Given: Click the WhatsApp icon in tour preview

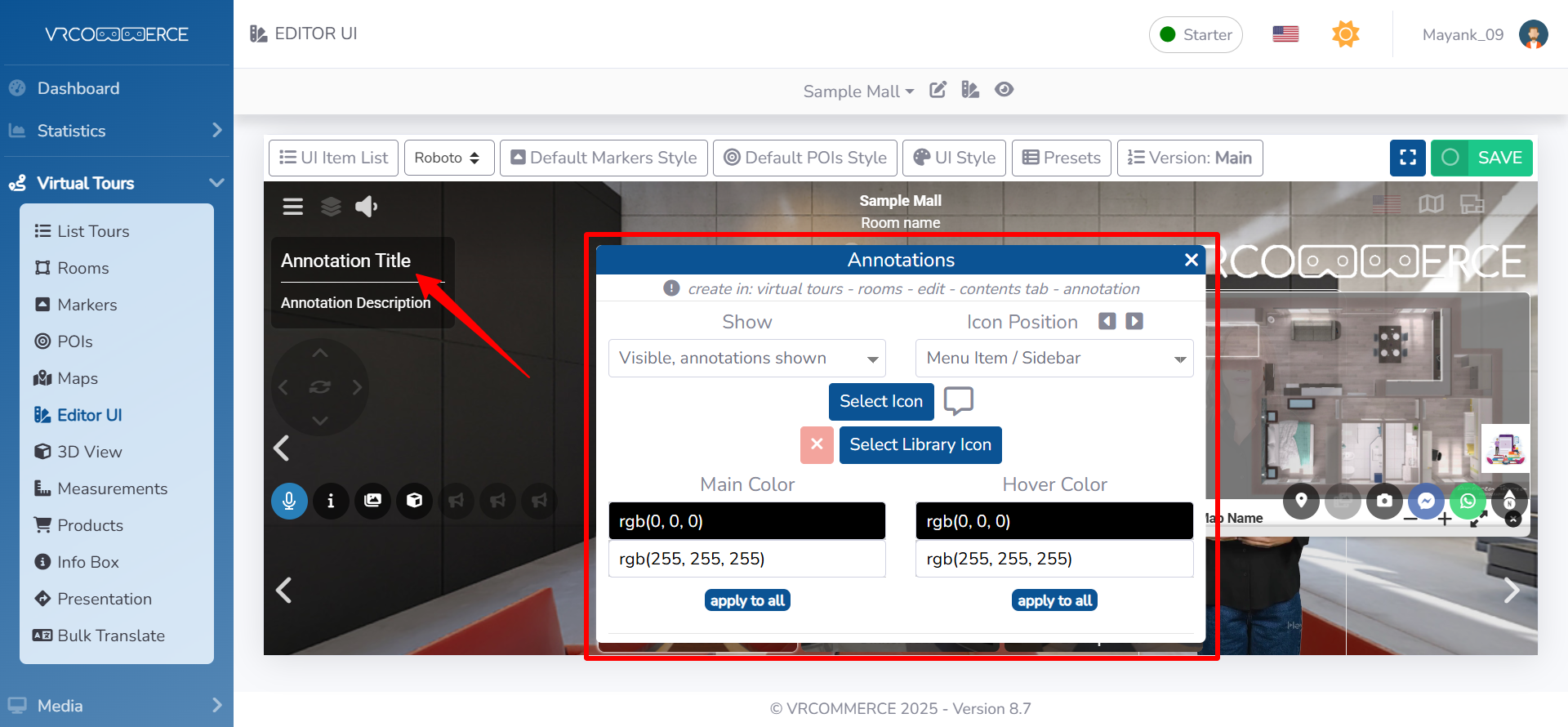Looking at the screenshot, I should (x=1468, y=501).
